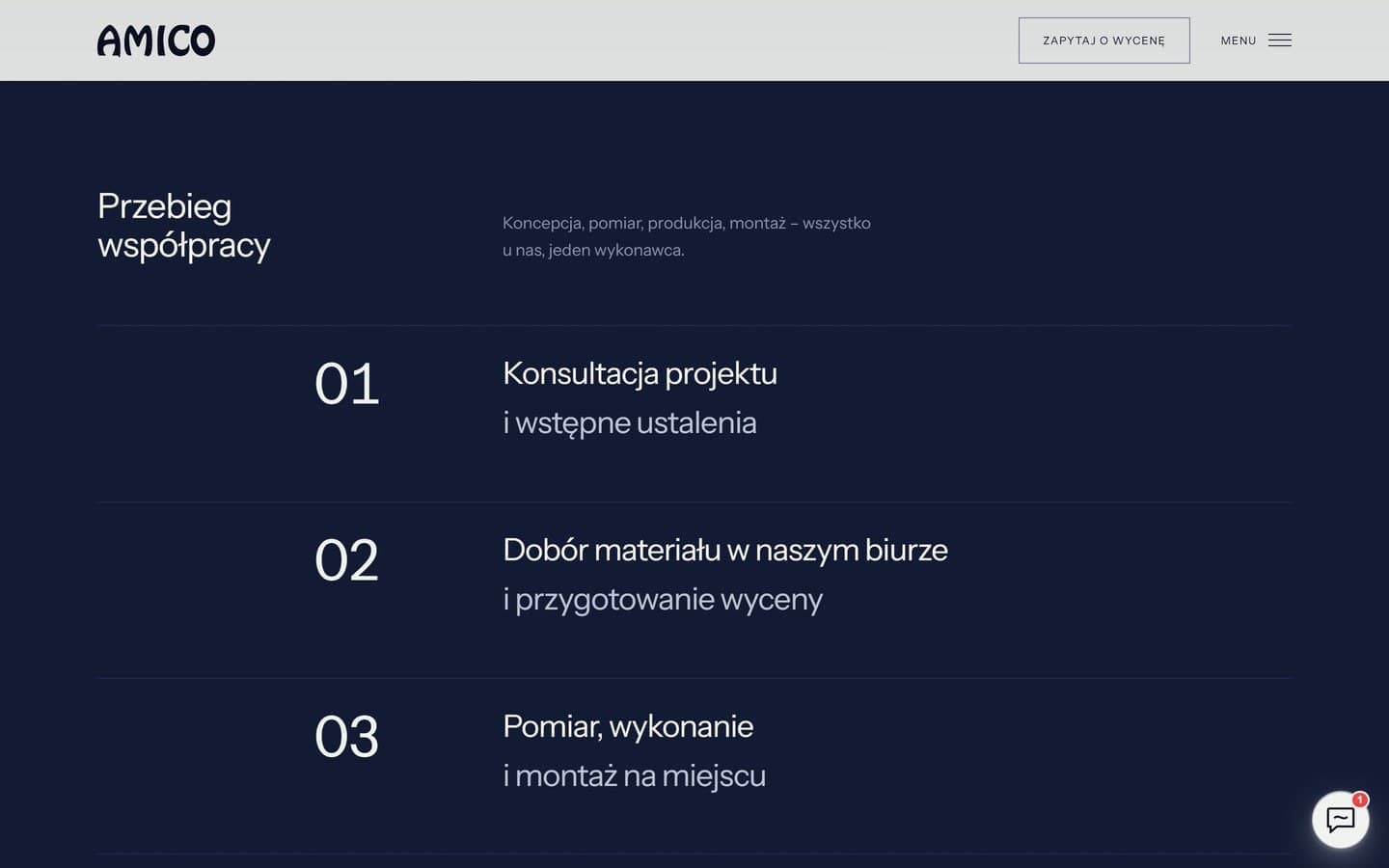Click step number 03

[x=347, y=737]
